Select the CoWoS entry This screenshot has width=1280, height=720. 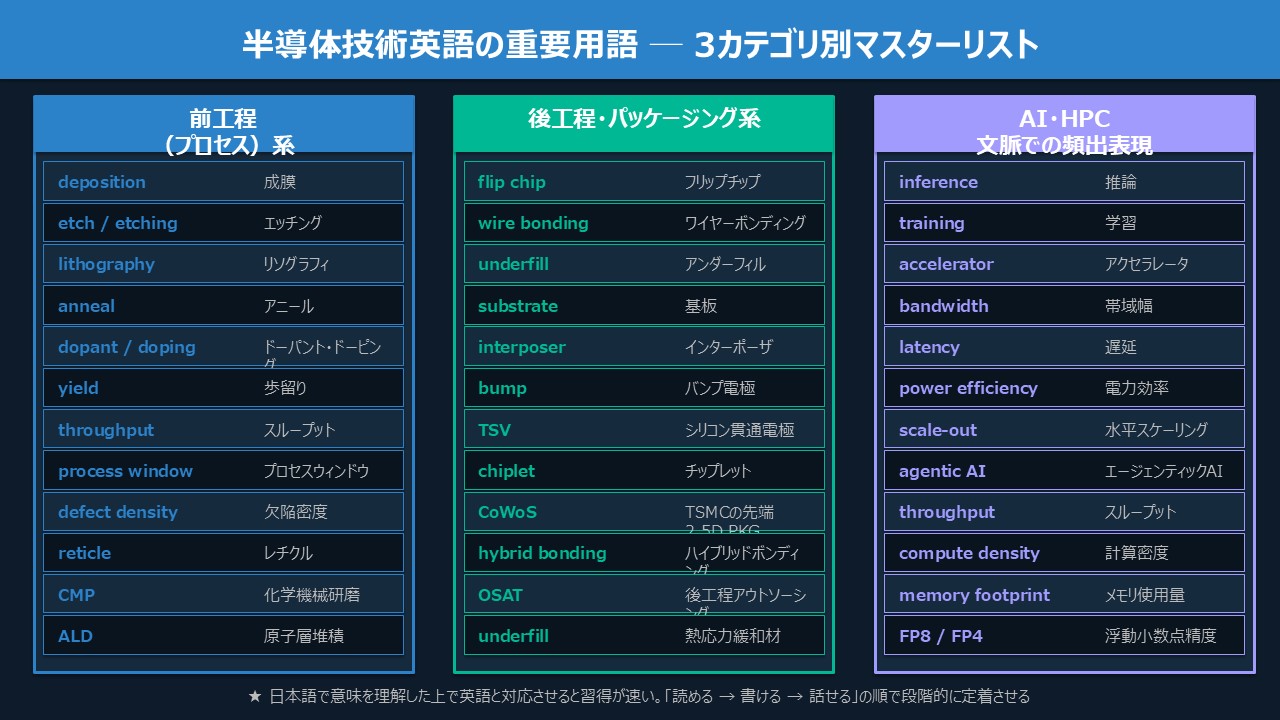(644, 512)
